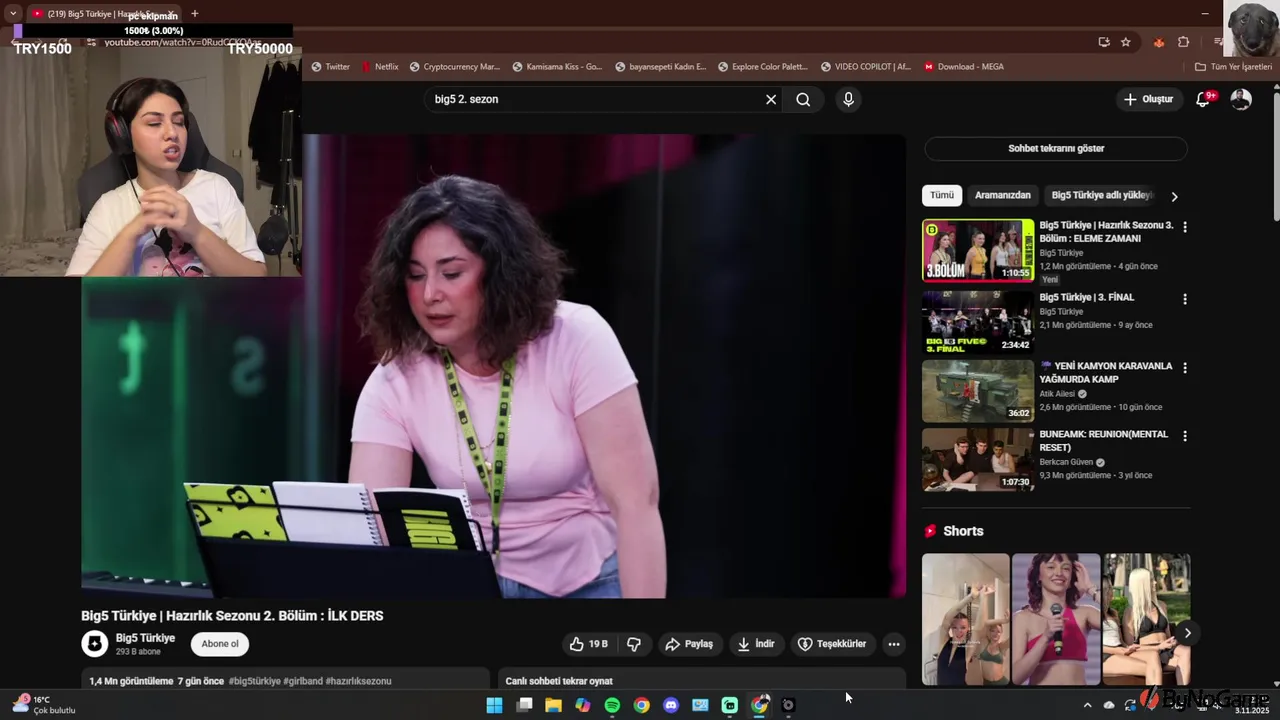This screenshot has height=720, width=1280.
Task: Click the install app icon in address bar
Action: [x=1104, y=42]
